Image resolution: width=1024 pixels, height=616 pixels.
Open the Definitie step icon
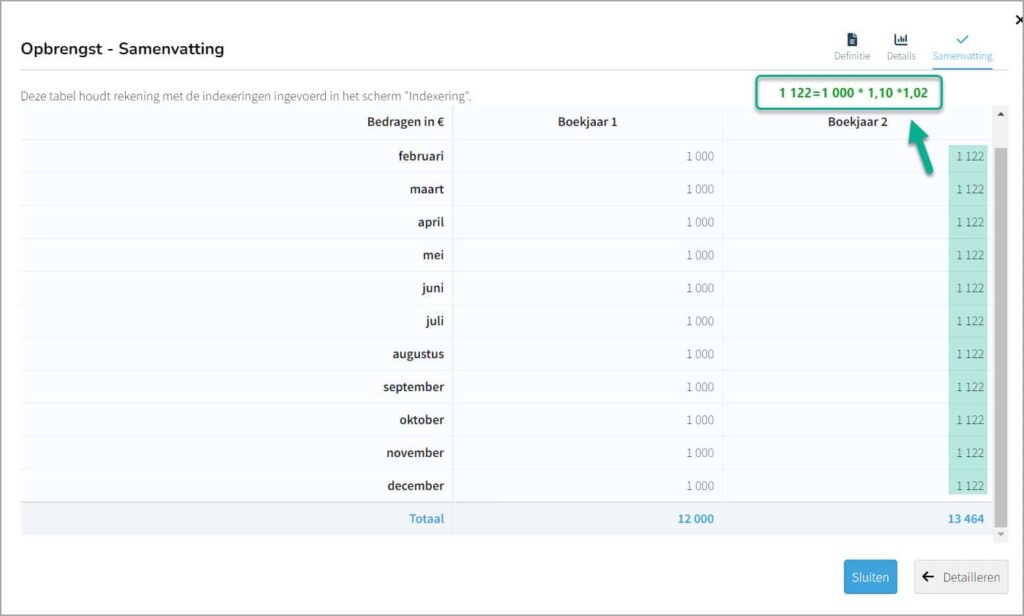852,40
